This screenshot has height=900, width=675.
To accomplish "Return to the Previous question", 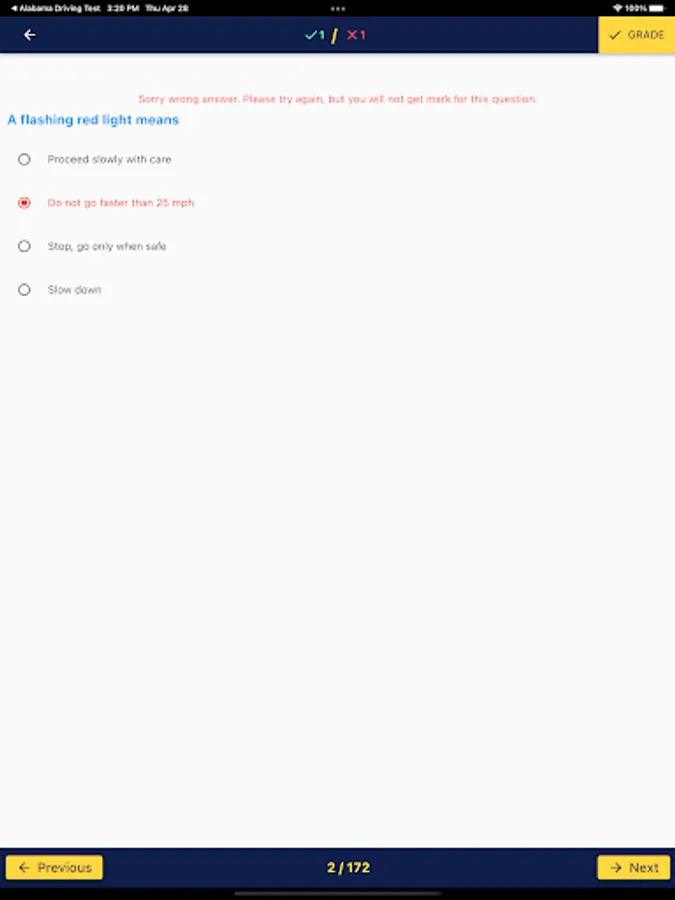I will pos(55,867).
